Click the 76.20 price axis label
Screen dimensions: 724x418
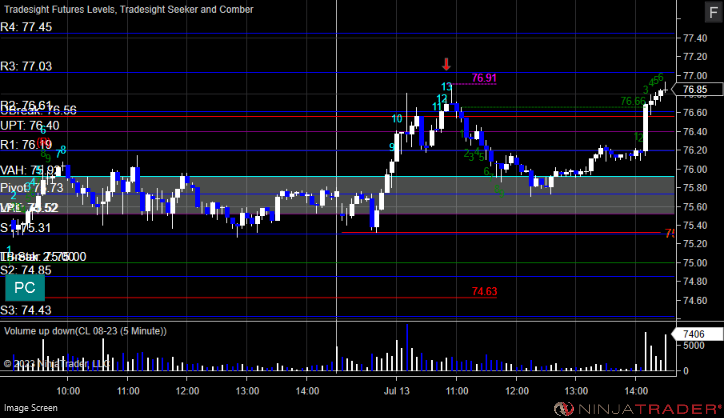695,151
